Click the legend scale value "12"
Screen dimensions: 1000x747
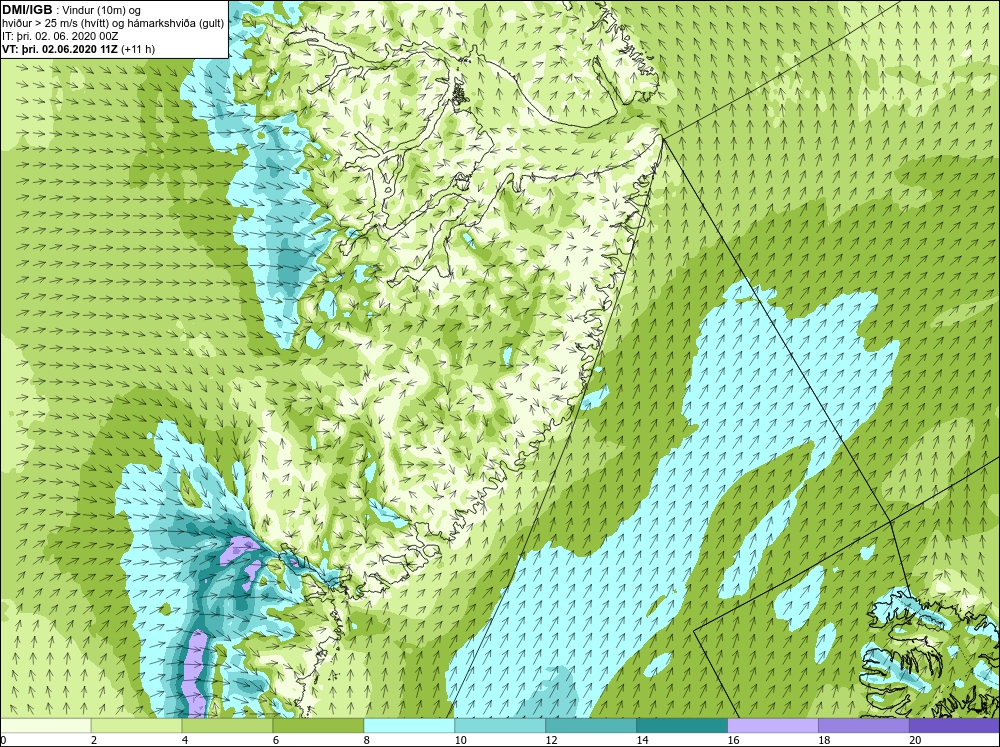click(552, 740)
